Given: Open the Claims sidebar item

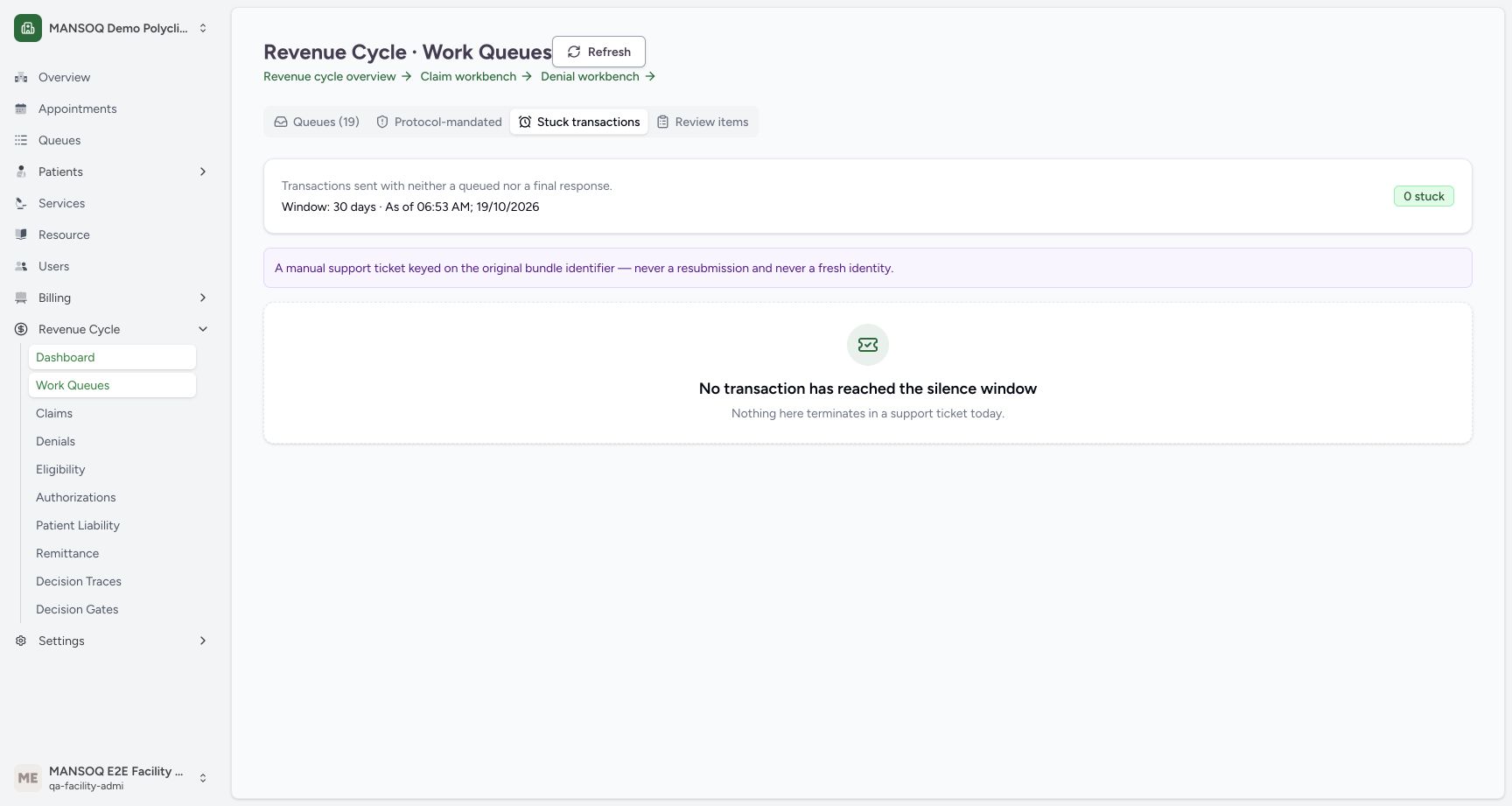Looking at the screenshot, I should click(x=112, y=413).
